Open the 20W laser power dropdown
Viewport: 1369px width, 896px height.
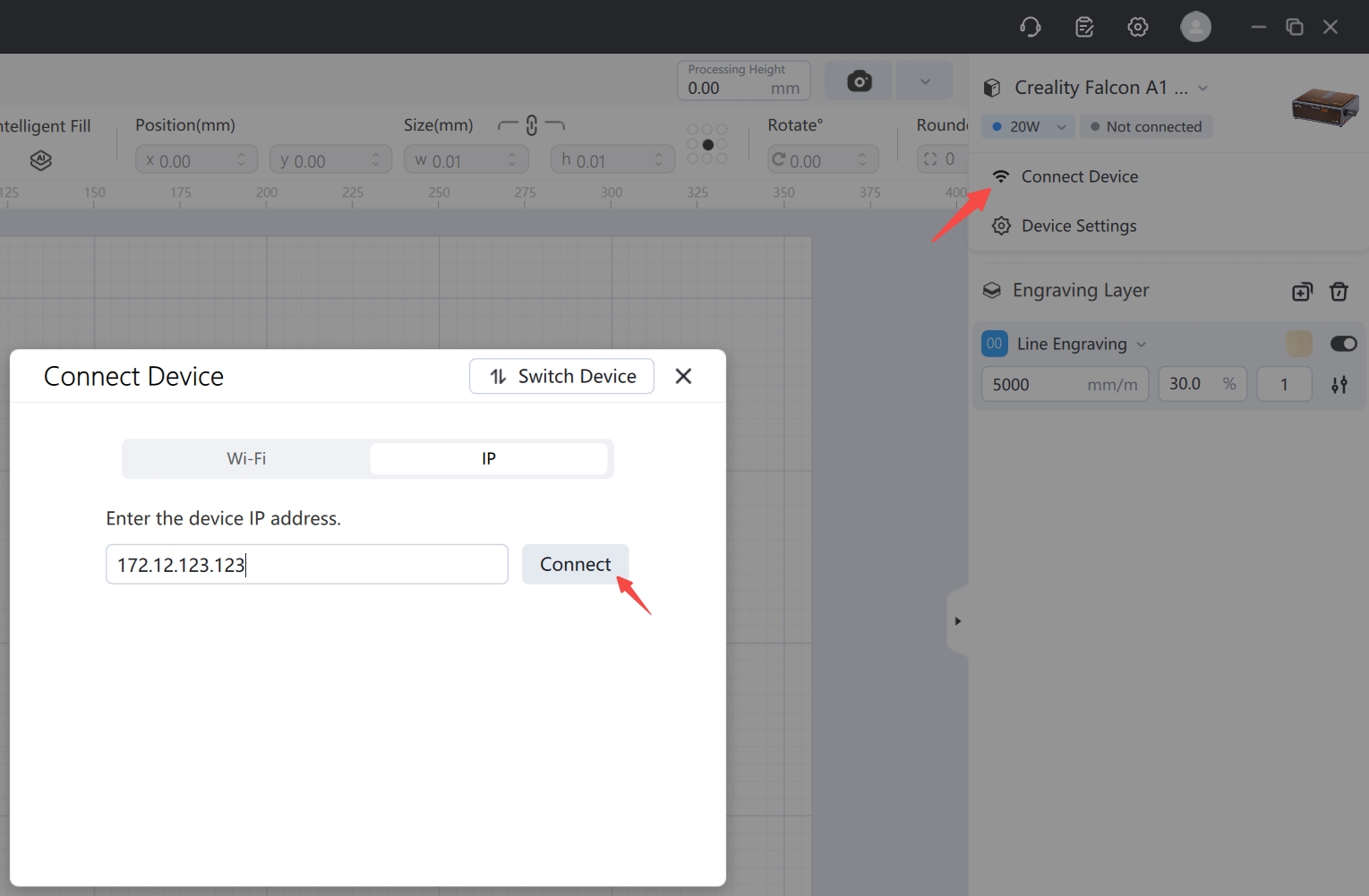pos(1028,126)
